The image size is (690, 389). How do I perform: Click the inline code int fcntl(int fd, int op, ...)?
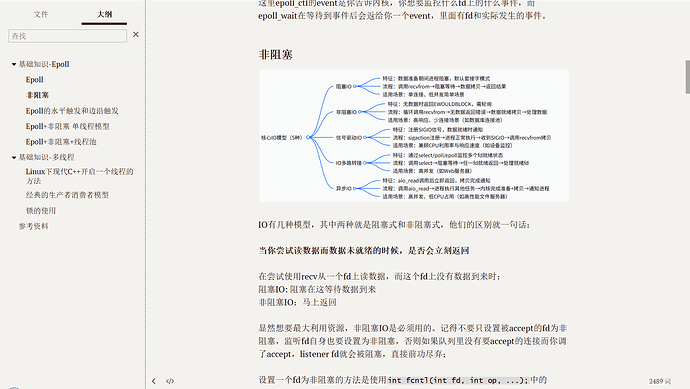coord(458,380)
